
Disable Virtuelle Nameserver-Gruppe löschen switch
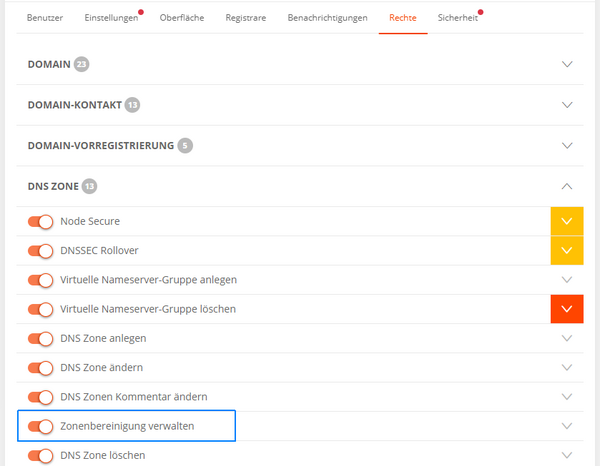pyautogui.click(x=40, y=309)
